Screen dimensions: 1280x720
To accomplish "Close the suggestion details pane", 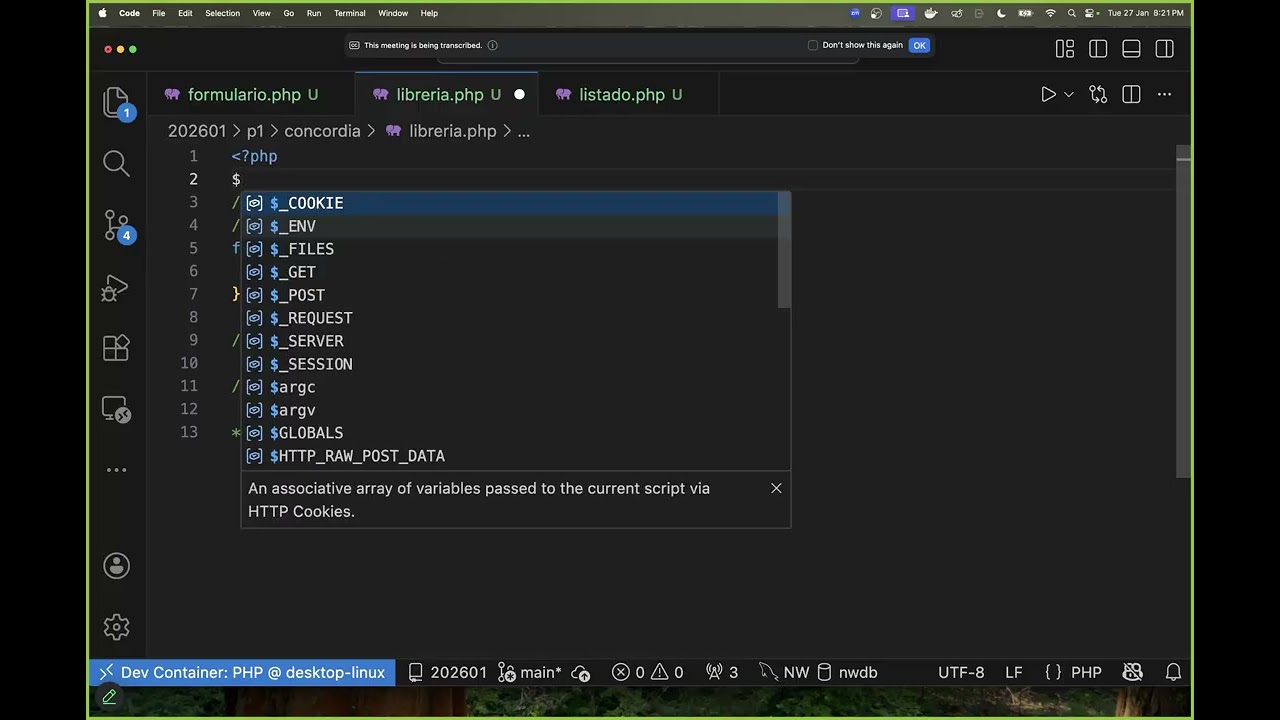I will 776,488.
